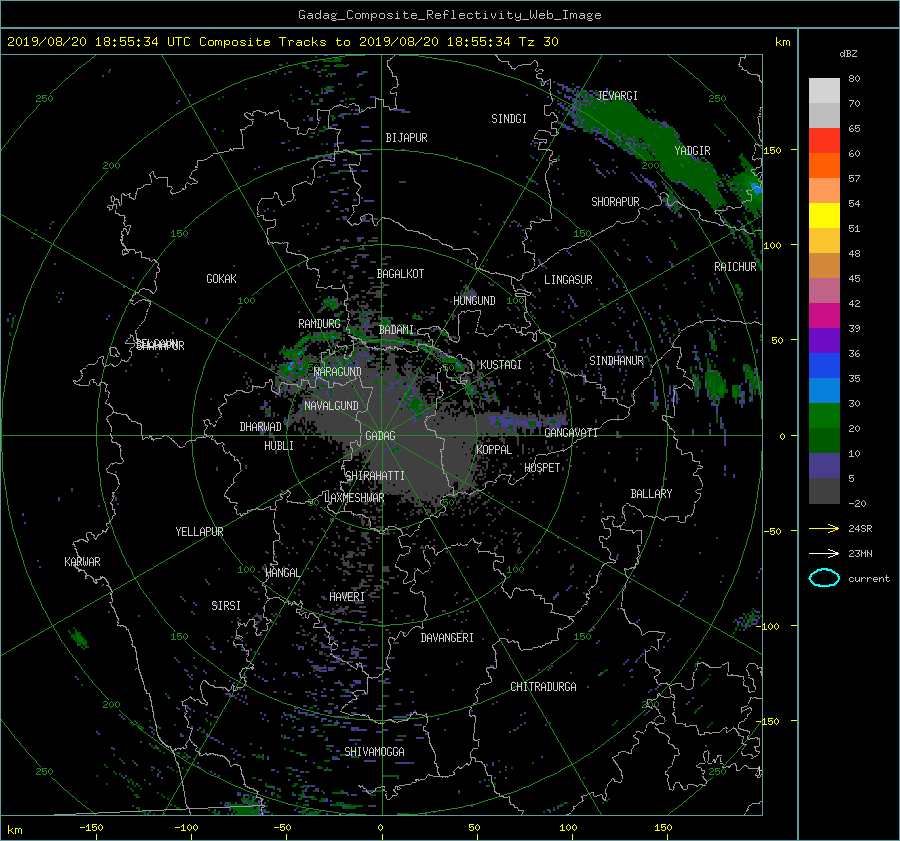The width and height of the screenshot is (900, 841).
Task: Click the LINGASUR city label
Action: (x=568, y=280)
